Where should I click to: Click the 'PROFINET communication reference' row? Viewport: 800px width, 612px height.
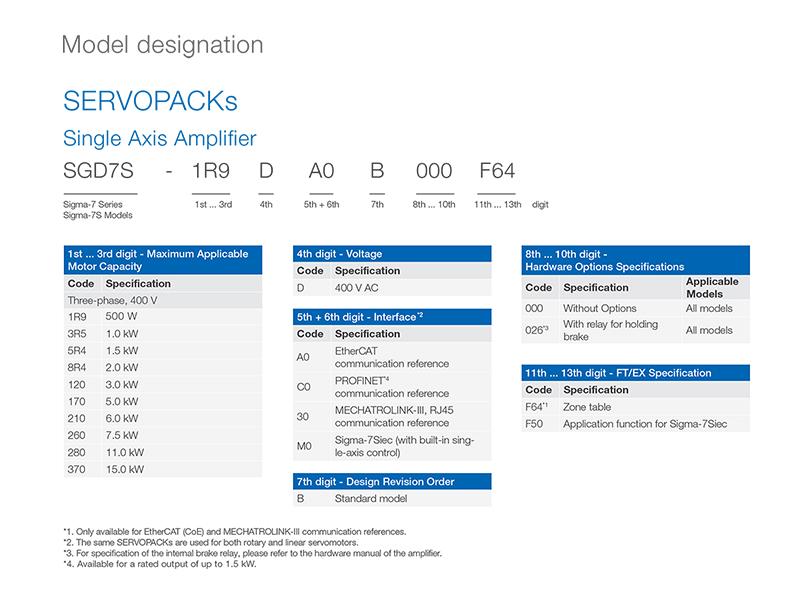392,387
